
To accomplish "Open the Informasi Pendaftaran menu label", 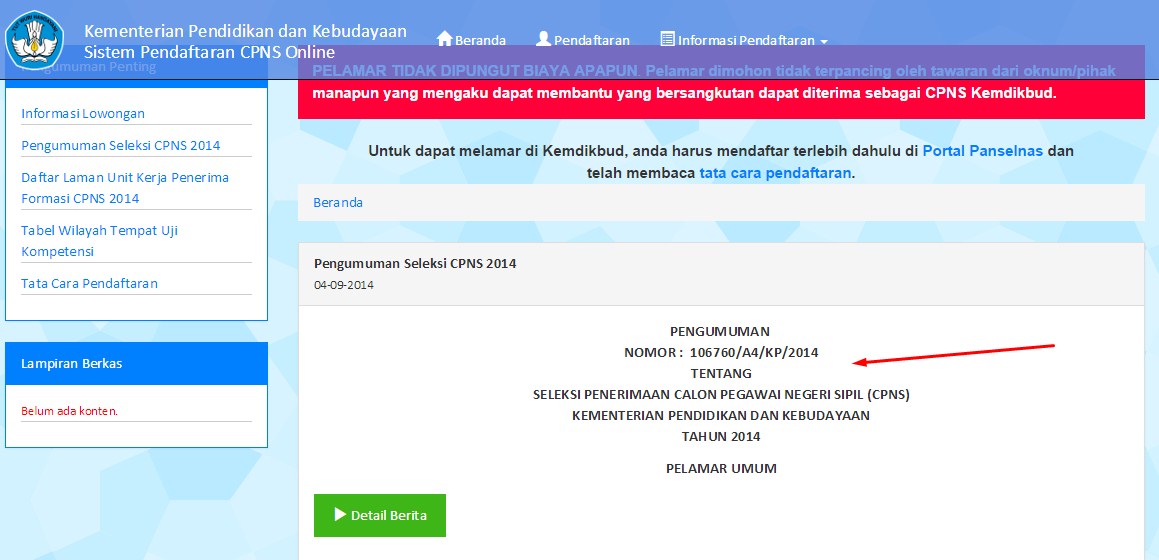I will pos(747,41).
